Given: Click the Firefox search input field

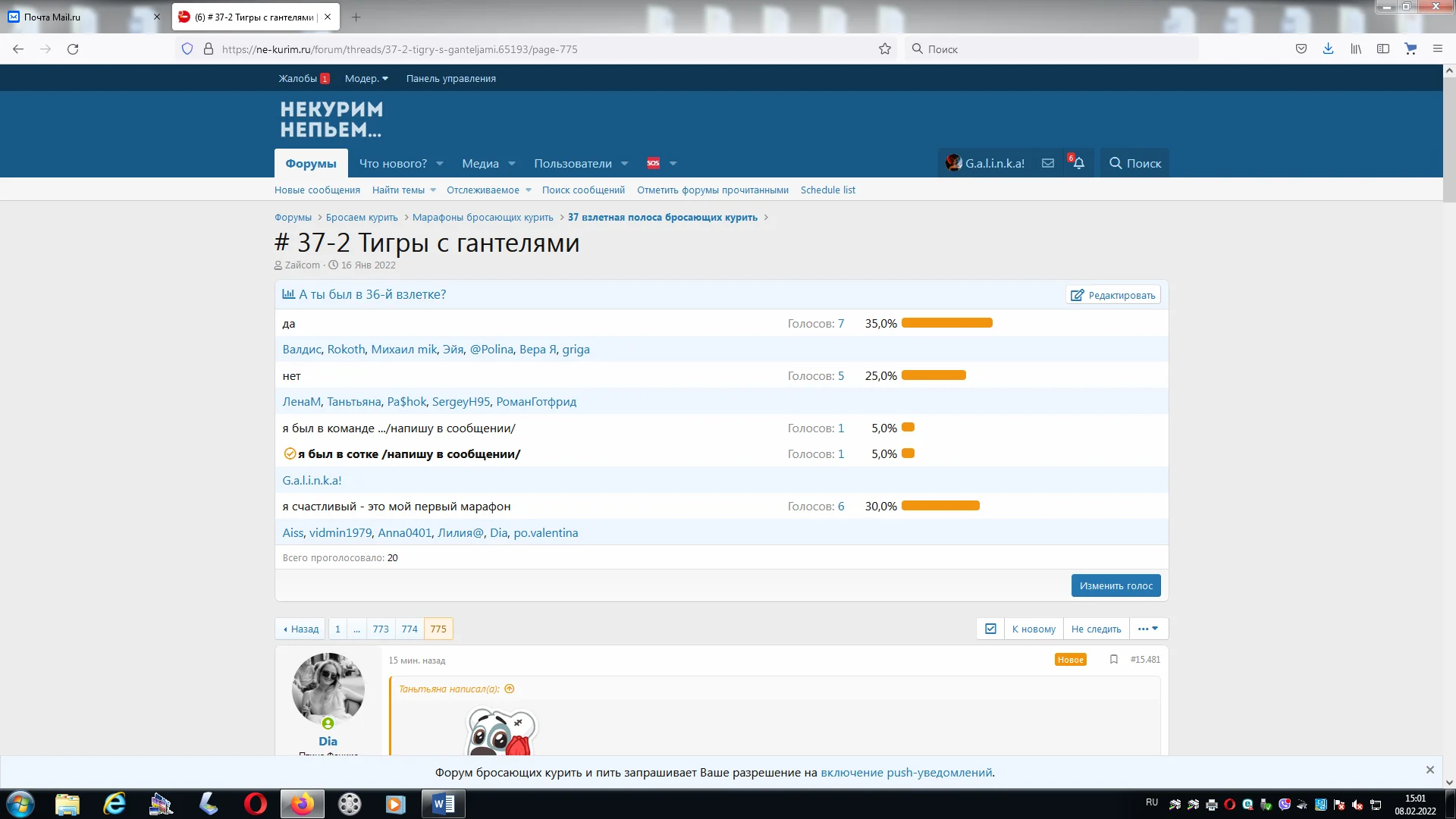Looking at the screenshot, I should 1054,49.
